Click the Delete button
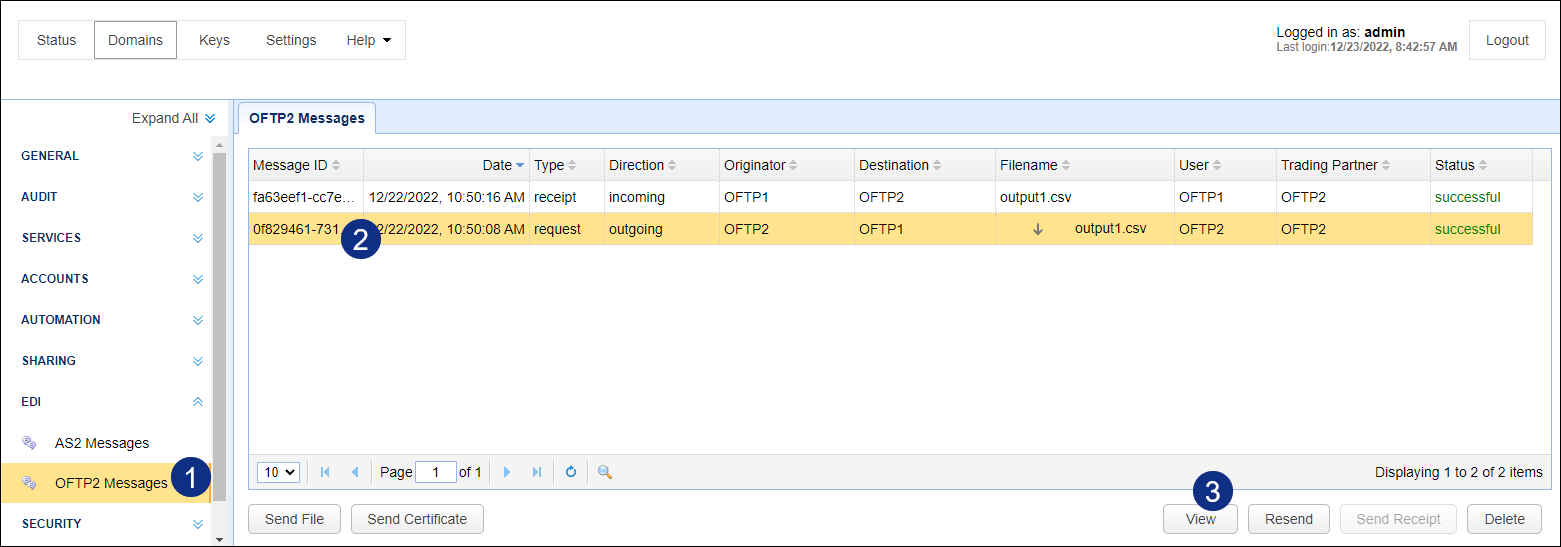 [x=1504, y=519]
